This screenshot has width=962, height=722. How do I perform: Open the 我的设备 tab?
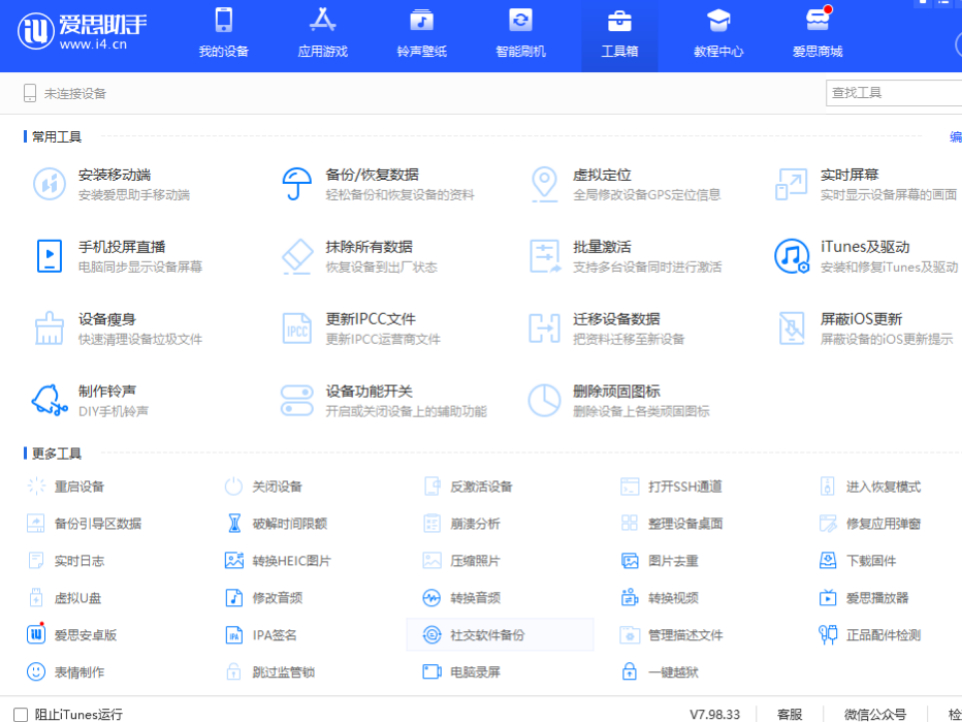(x=223, y=34)
